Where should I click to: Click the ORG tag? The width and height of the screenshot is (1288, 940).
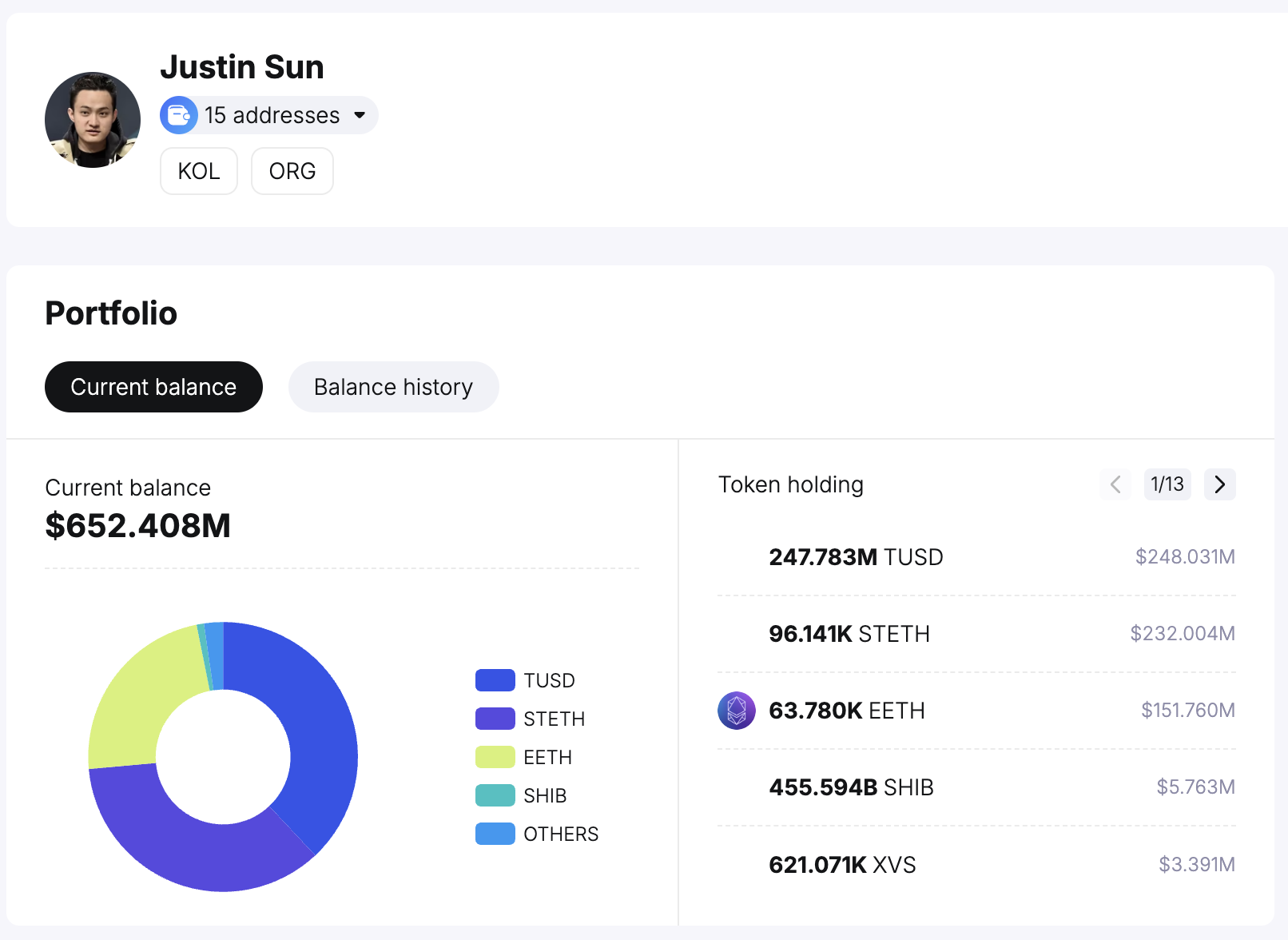tap(292, 171)
